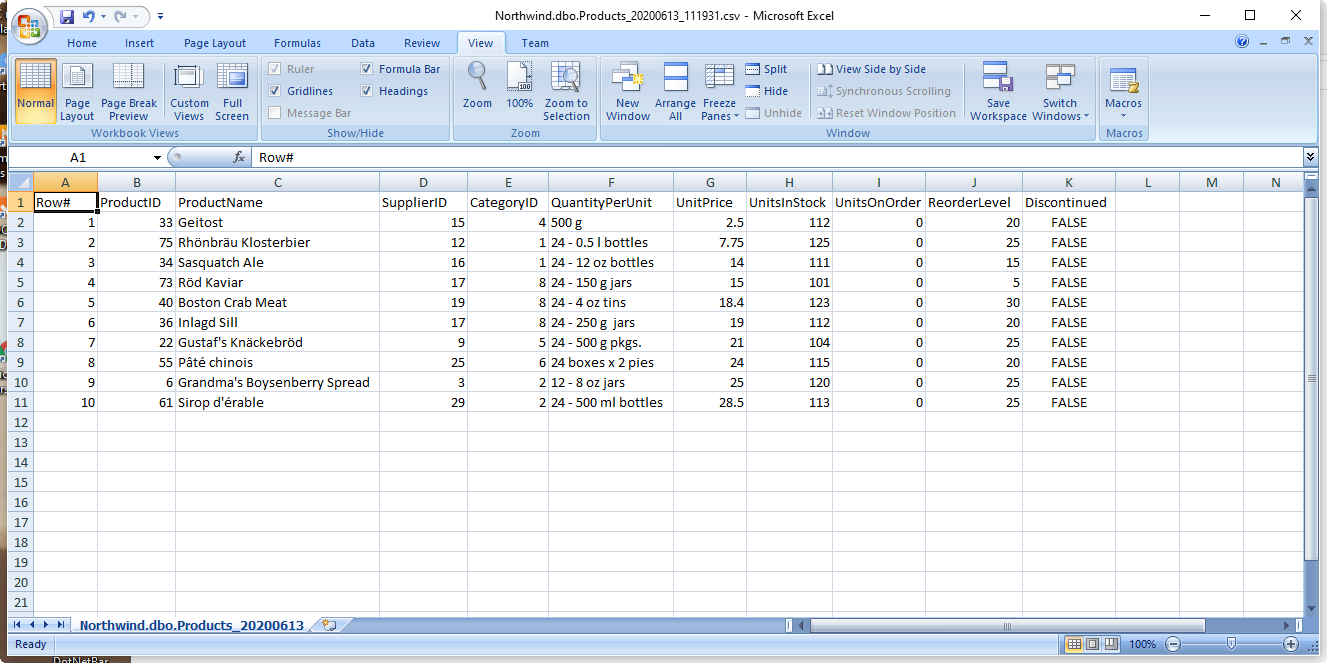The image size is (1327, 663).
Task: Select the cell containing Boston Crab Meat
Action: coord(278,302)
